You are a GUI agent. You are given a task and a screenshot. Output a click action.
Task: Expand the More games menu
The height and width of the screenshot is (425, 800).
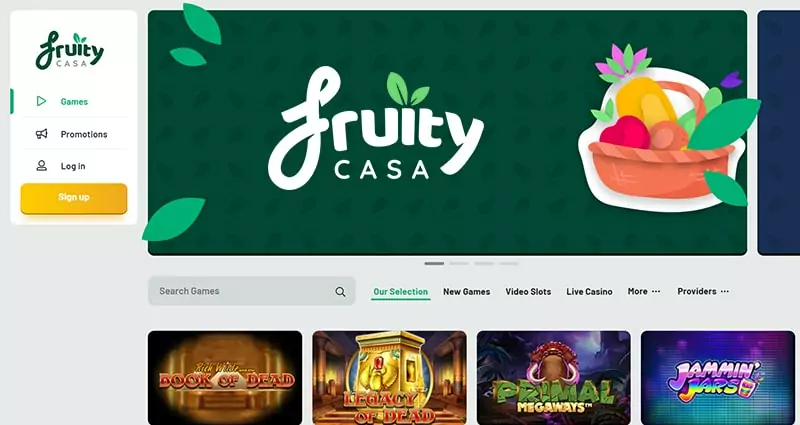point(644,291)
